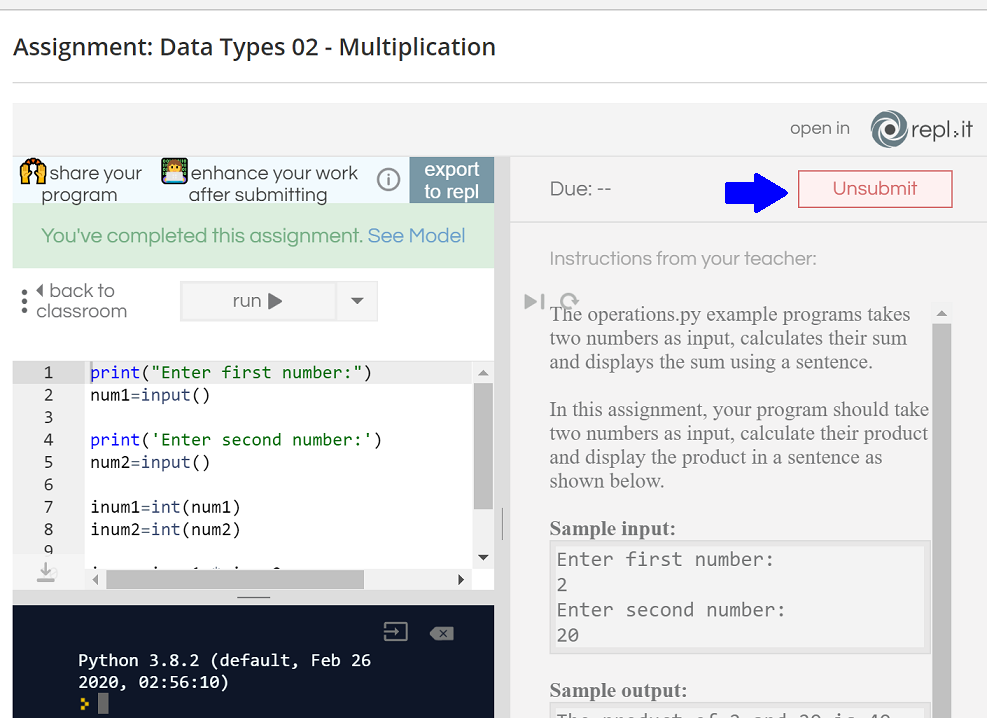987x718 pixels.
Task: Click the info circle icon
Action: pos(388,180)
